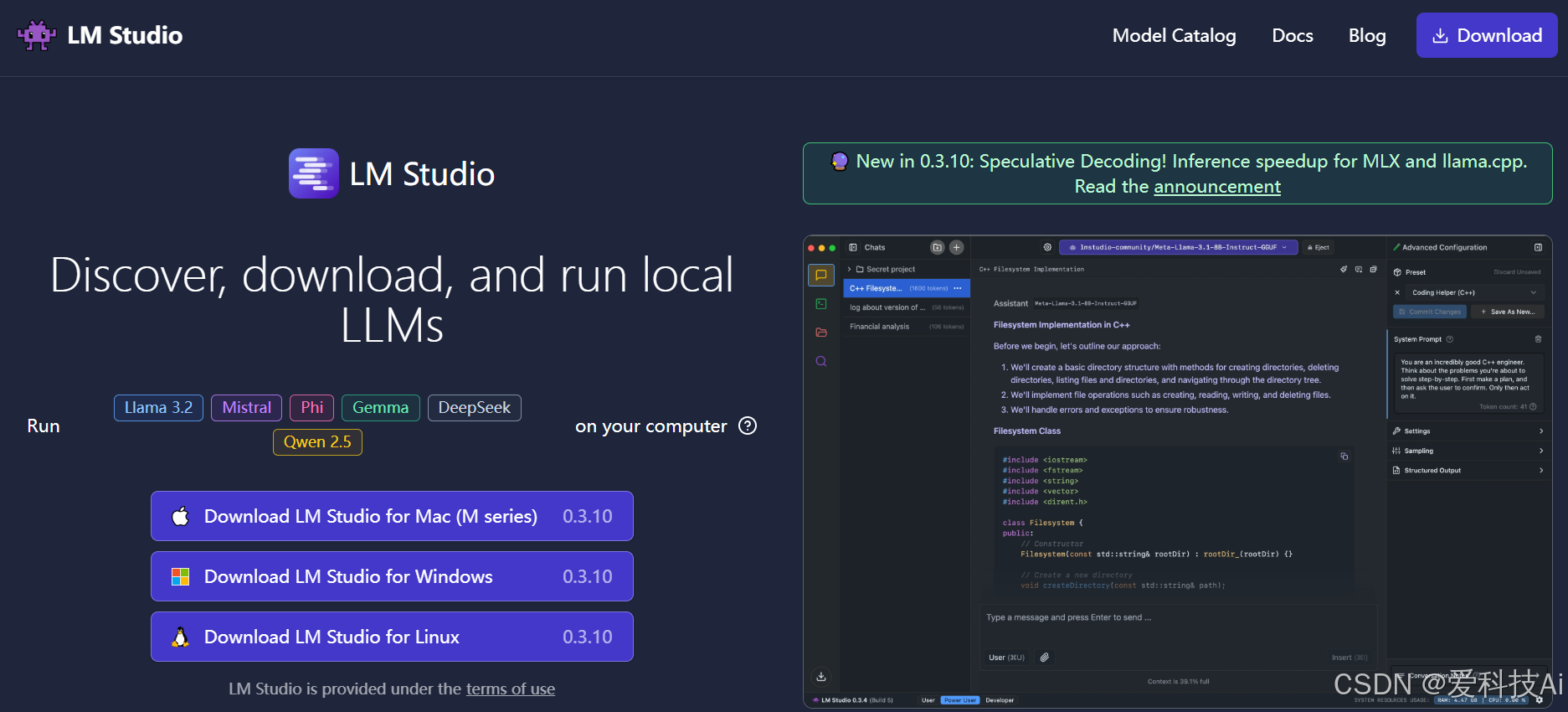This screenshot has width=1568, height=712.
Task: Select the Financial analysis chat
Action: (x=907, y=327)
